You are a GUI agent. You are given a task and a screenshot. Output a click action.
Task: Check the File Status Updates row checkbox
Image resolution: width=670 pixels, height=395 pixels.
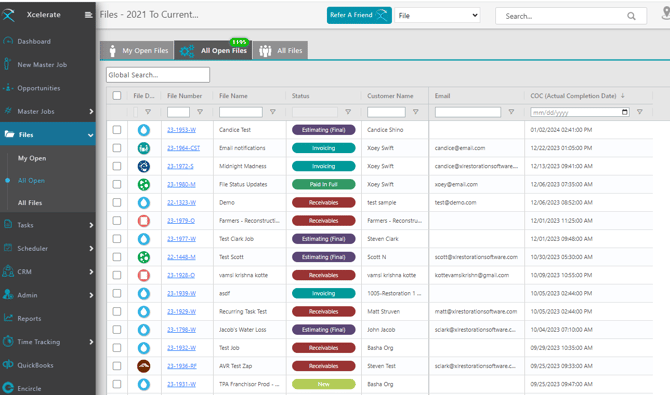pyautogui.click(x=117, y=184)
